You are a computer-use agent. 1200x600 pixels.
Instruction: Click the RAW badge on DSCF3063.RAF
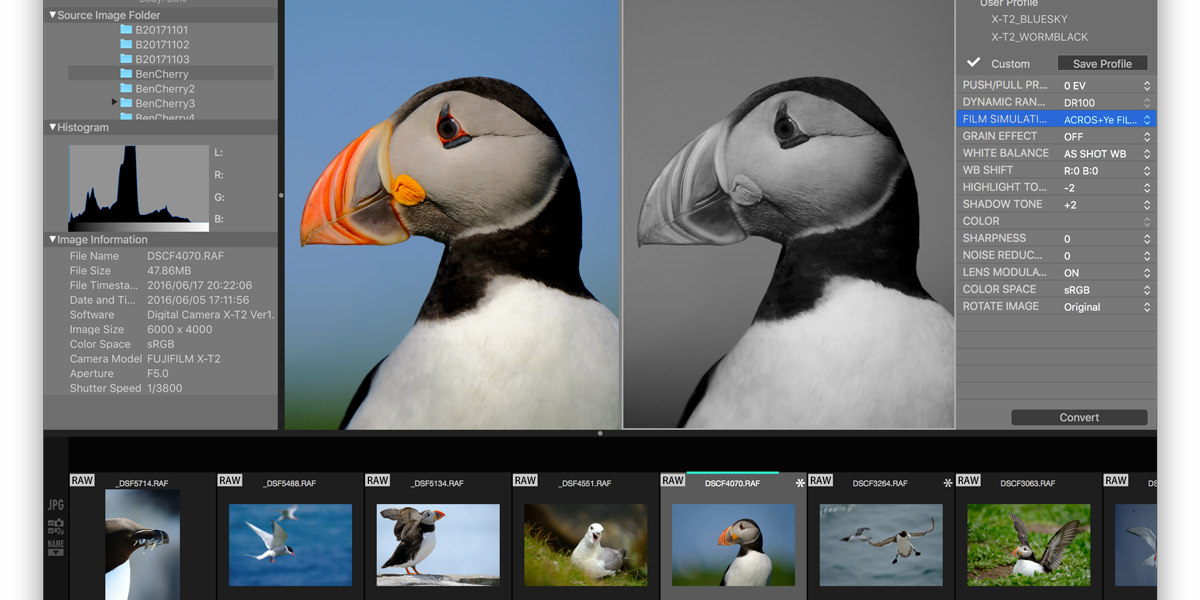pyautogui.click(x=968, y=480)
